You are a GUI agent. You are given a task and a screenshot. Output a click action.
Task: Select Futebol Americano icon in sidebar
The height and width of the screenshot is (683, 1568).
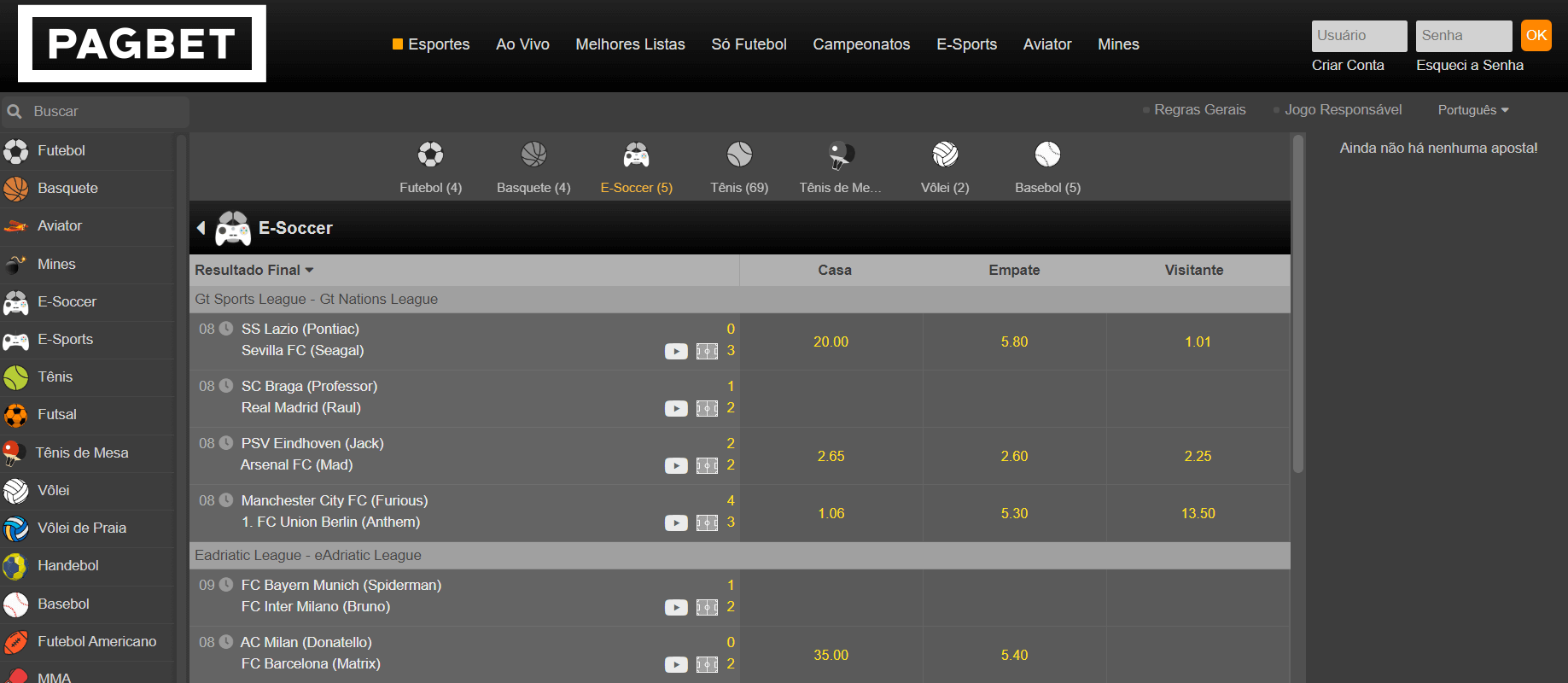[15, 642]
